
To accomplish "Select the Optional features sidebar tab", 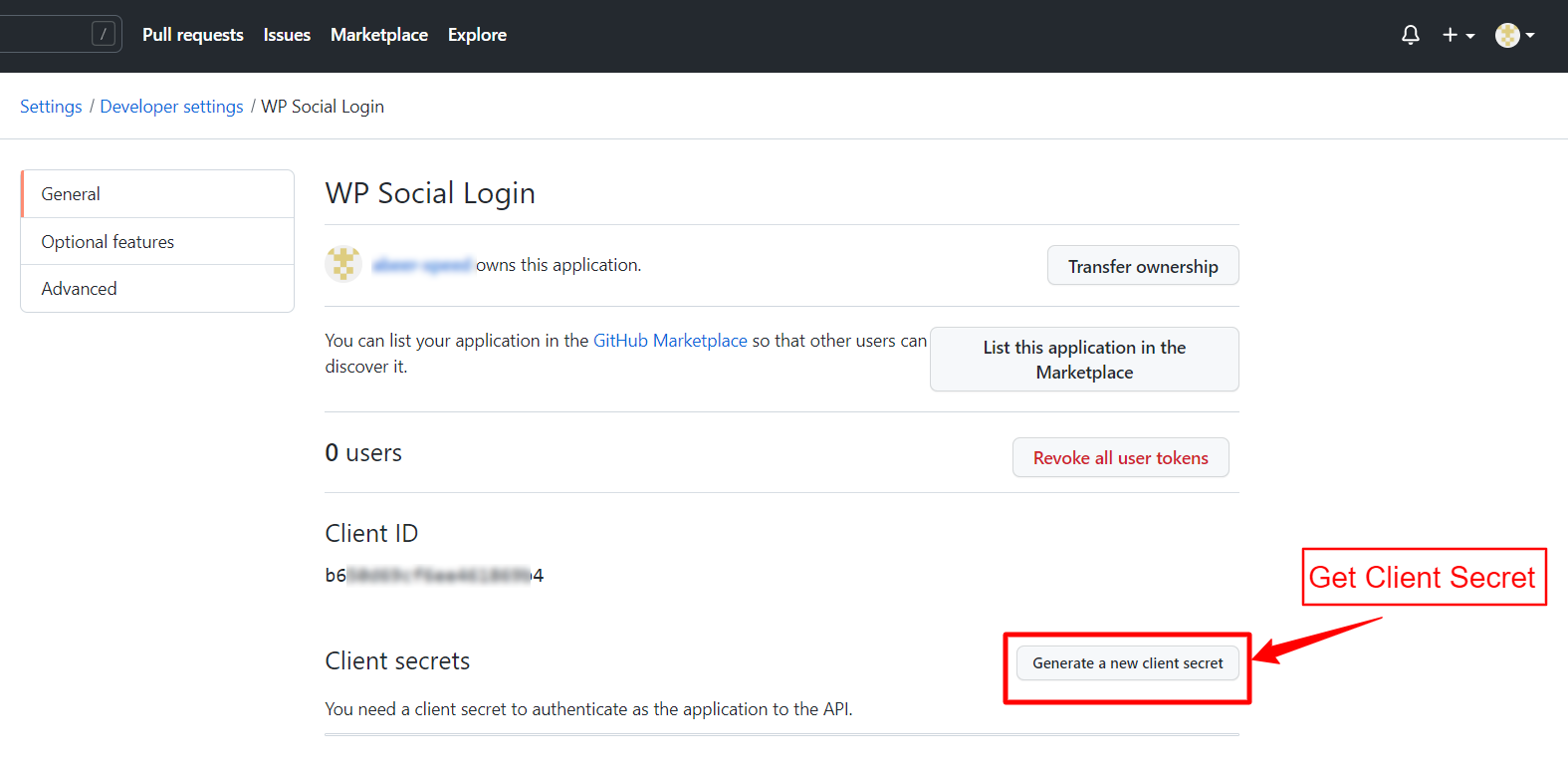I will point(157,241).
